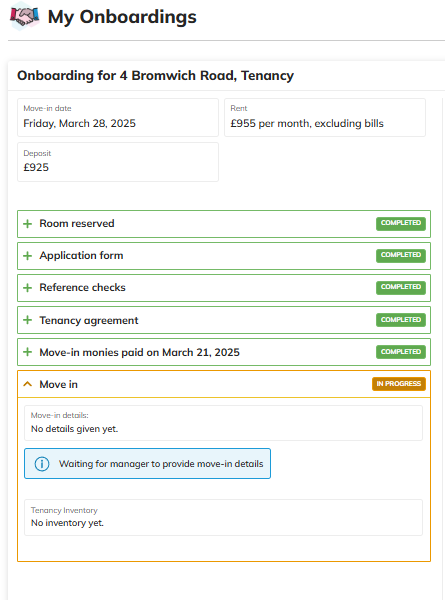
Task: Expand Room reserved plus icon
Action: click(x=28, y=224)
